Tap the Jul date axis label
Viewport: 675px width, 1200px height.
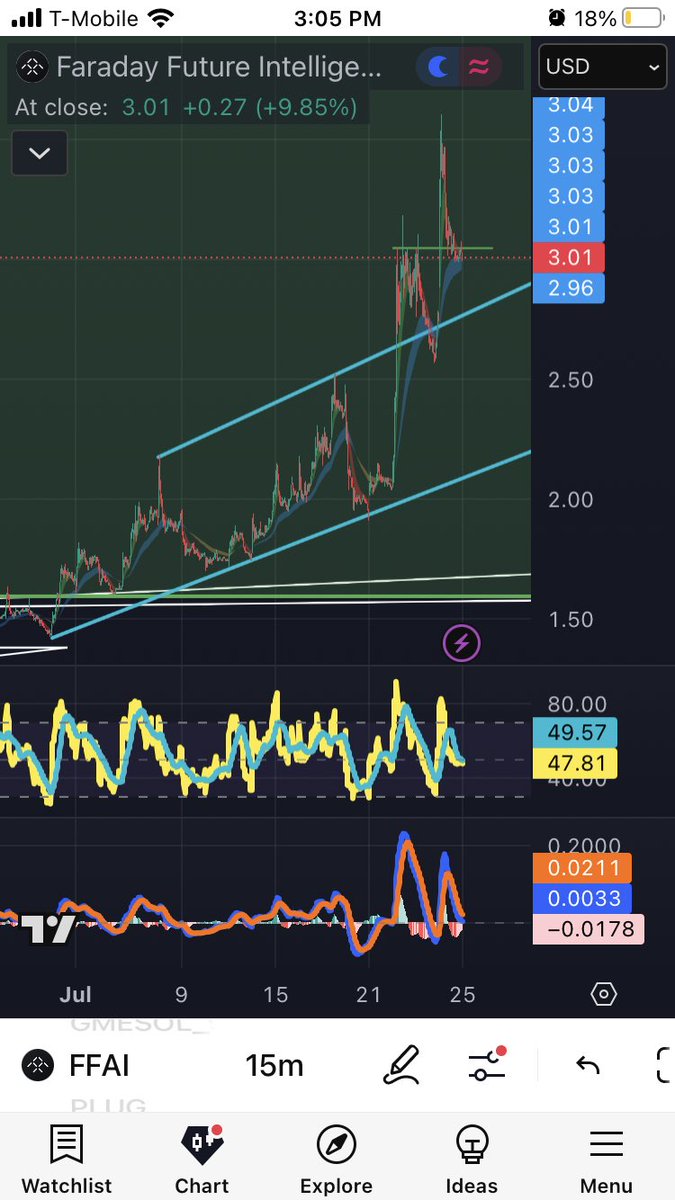click(x=75, y=995)
